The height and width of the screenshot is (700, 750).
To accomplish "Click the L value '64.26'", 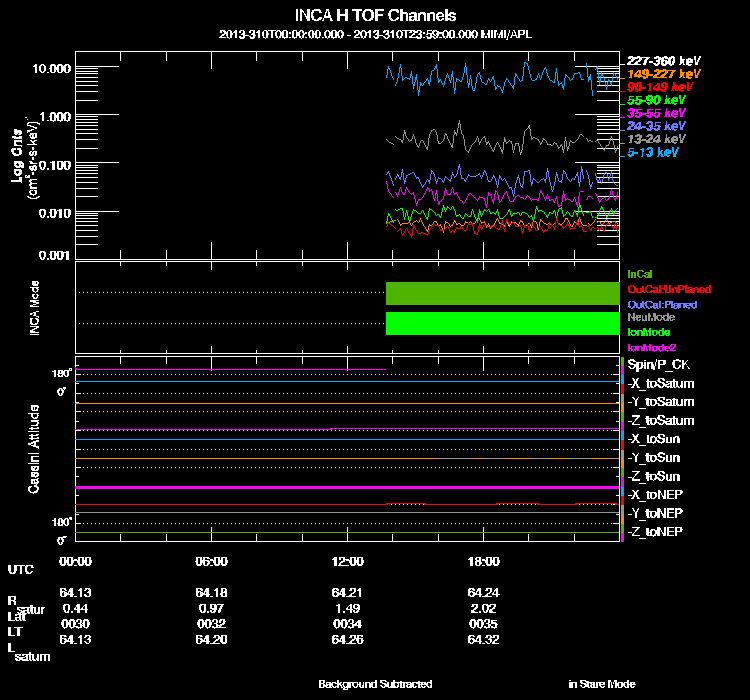I will coord(348,640).
